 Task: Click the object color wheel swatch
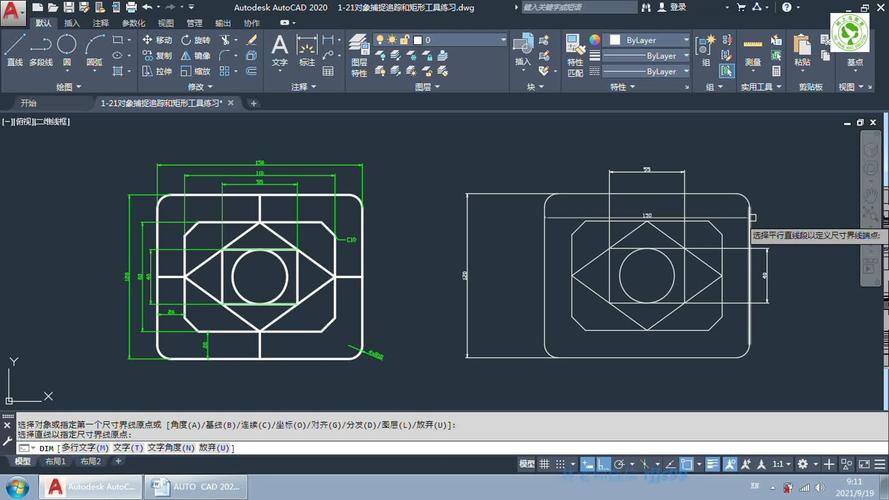coord(594,40)
